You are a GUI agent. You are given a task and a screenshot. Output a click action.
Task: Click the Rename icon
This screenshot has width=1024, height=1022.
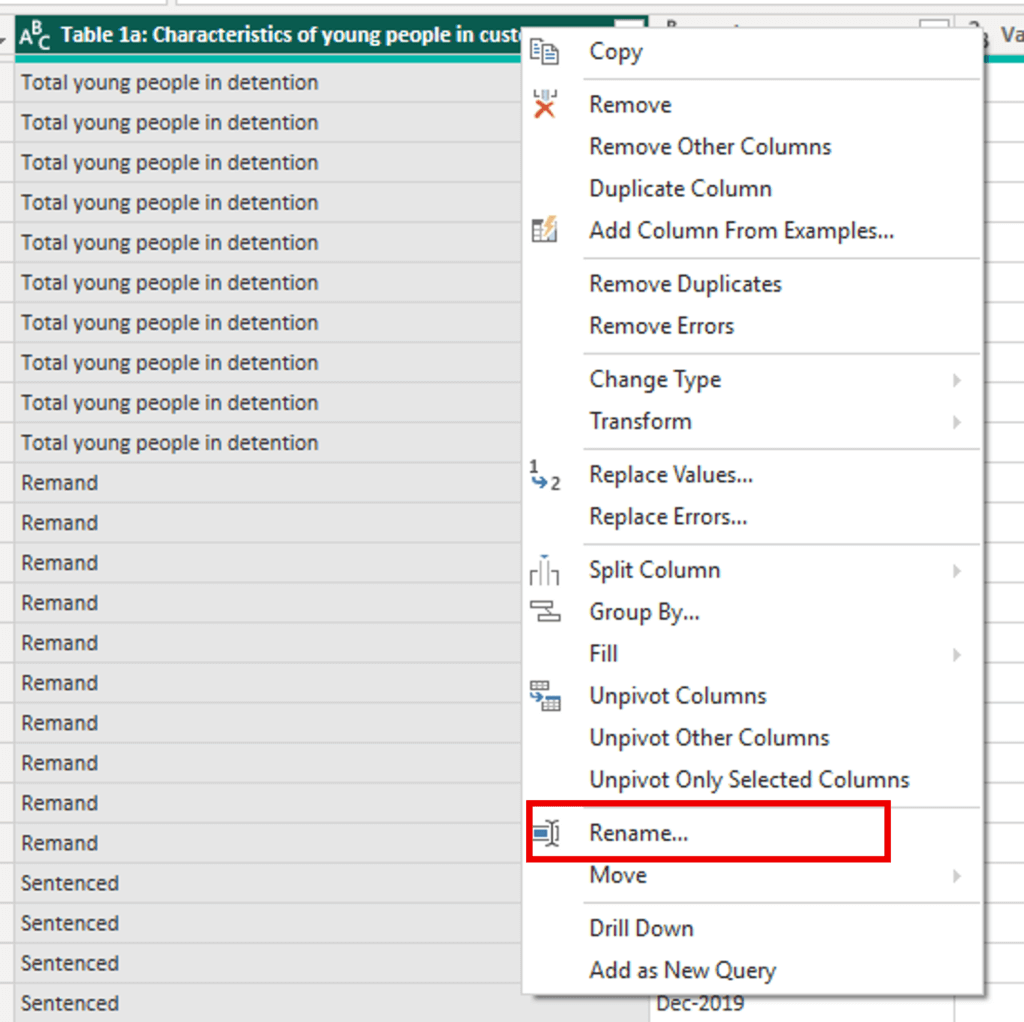(545, 832)
